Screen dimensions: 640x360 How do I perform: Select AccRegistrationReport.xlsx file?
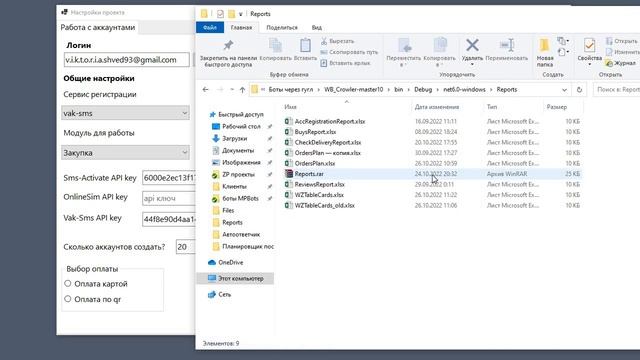coord(330,121)
